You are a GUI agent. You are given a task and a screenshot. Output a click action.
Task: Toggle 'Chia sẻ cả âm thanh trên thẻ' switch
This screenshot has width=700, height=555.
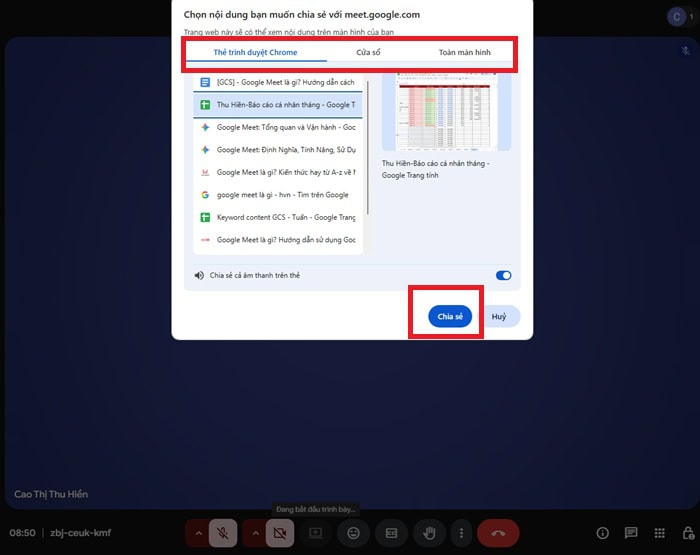(503, 275)
